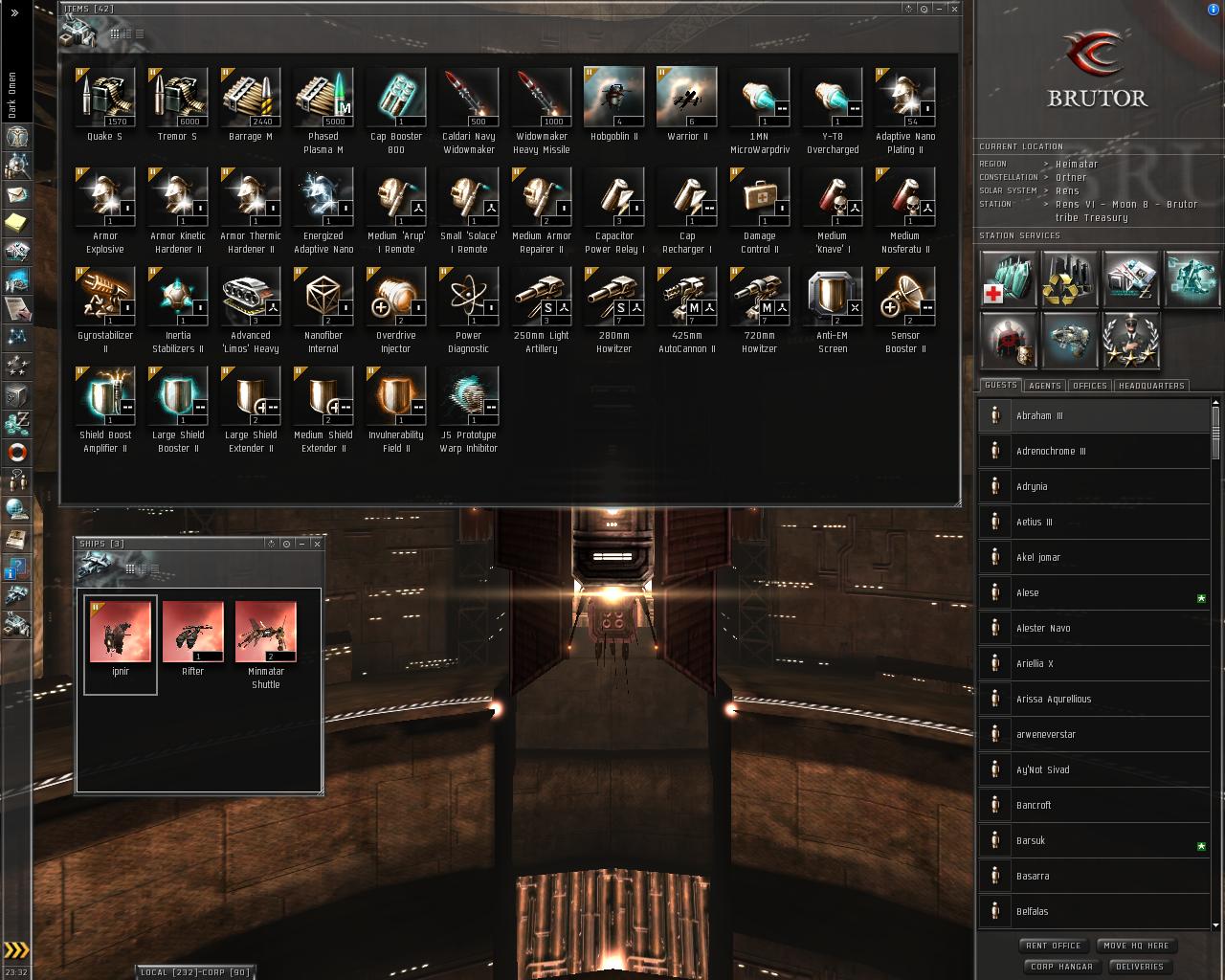Select the Medium Nosferatu II module
This screenshot has height=980, width=1225.
(905, 212)
